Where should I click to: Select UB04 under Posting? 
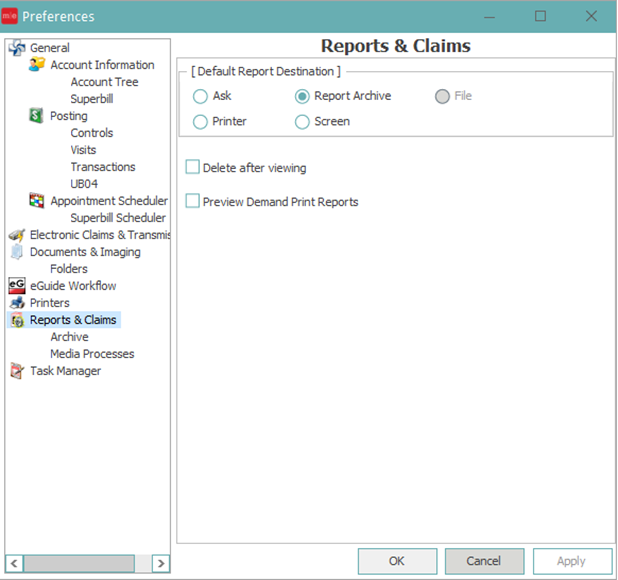coord(84,184)
